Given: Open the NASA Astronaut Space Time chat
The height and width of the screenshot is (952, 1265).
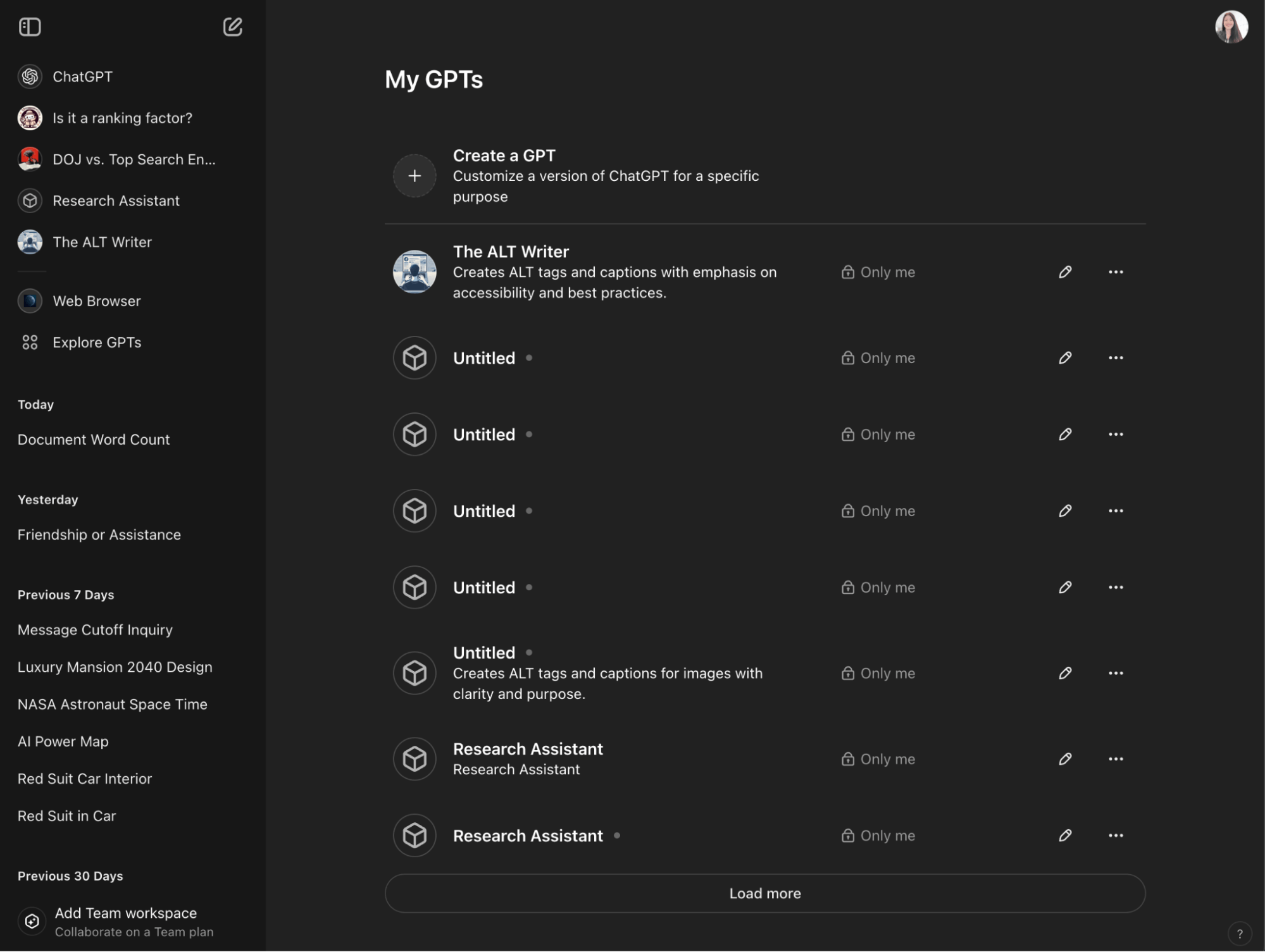Looking at the screenshot, I should (112, 705).
